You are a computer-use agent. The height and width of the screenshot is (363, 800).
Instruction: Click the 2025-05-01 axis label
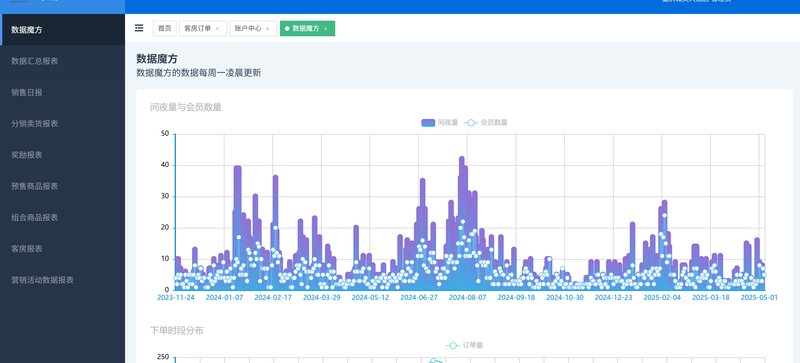tap(759, 298)
